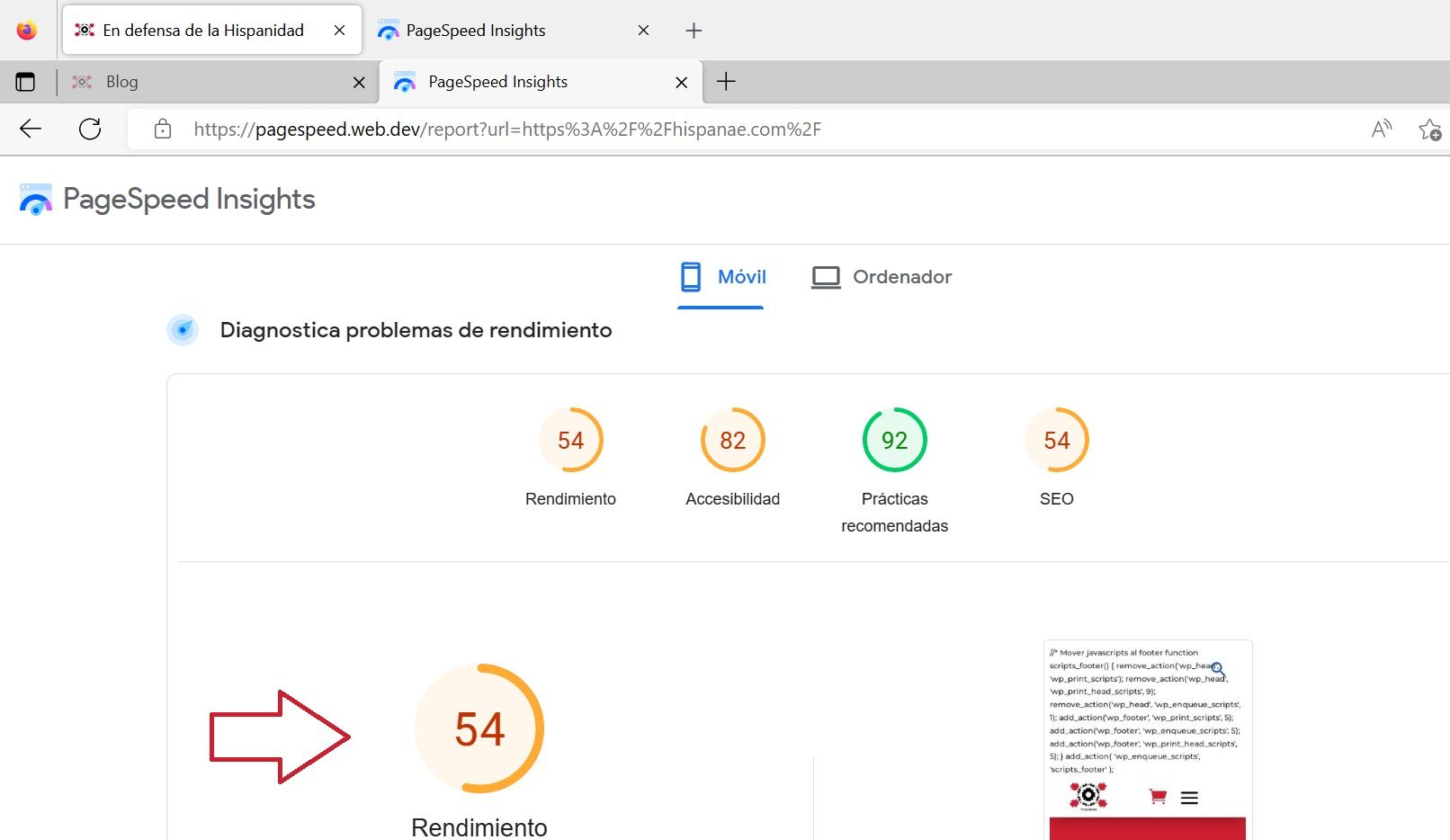Jump to the Accesibilidad score gauge 82

coord(733,440)
